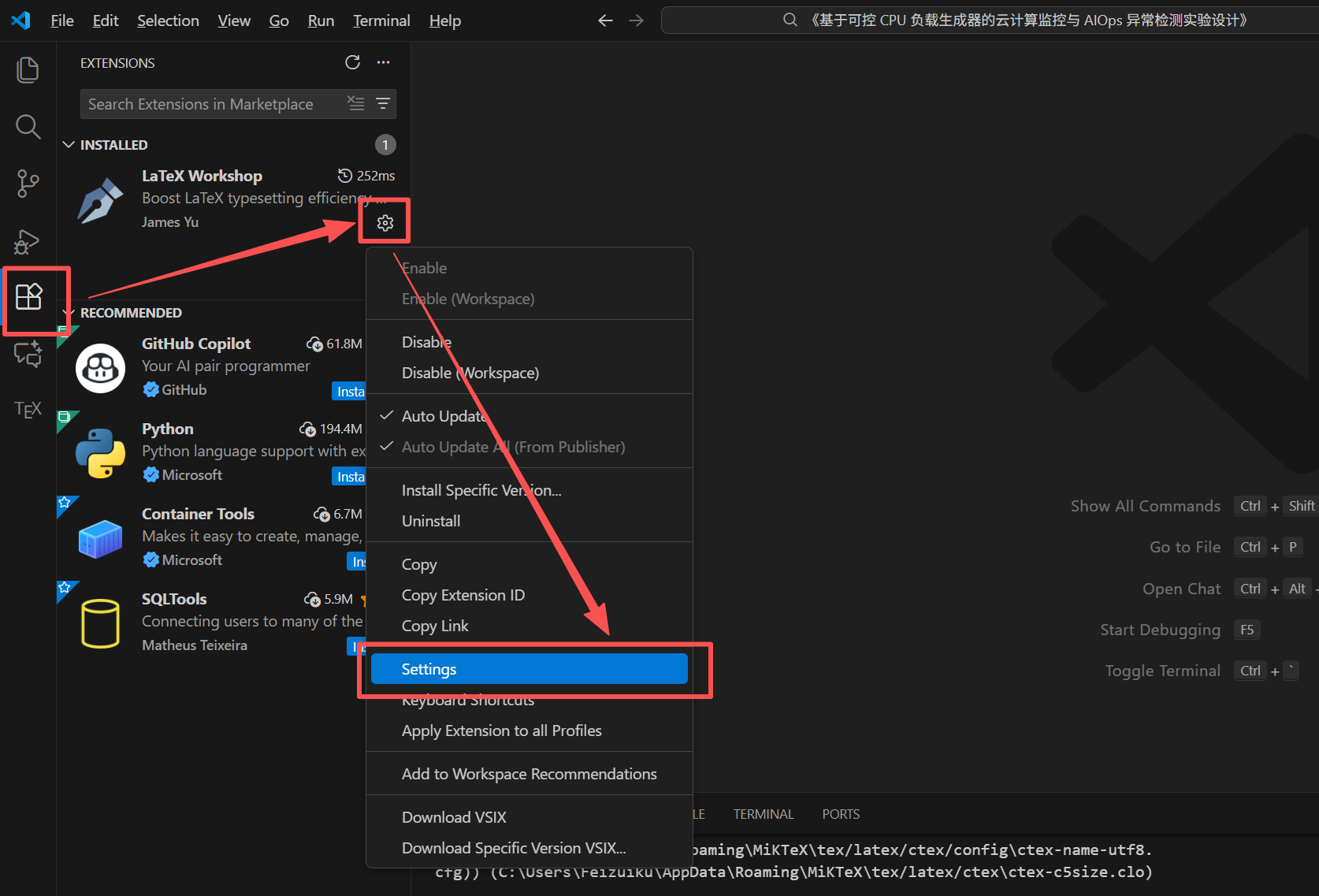Viewport: 1319px width, 896px height.
Task: Install the Python extension
Action: tap(349, 477)
